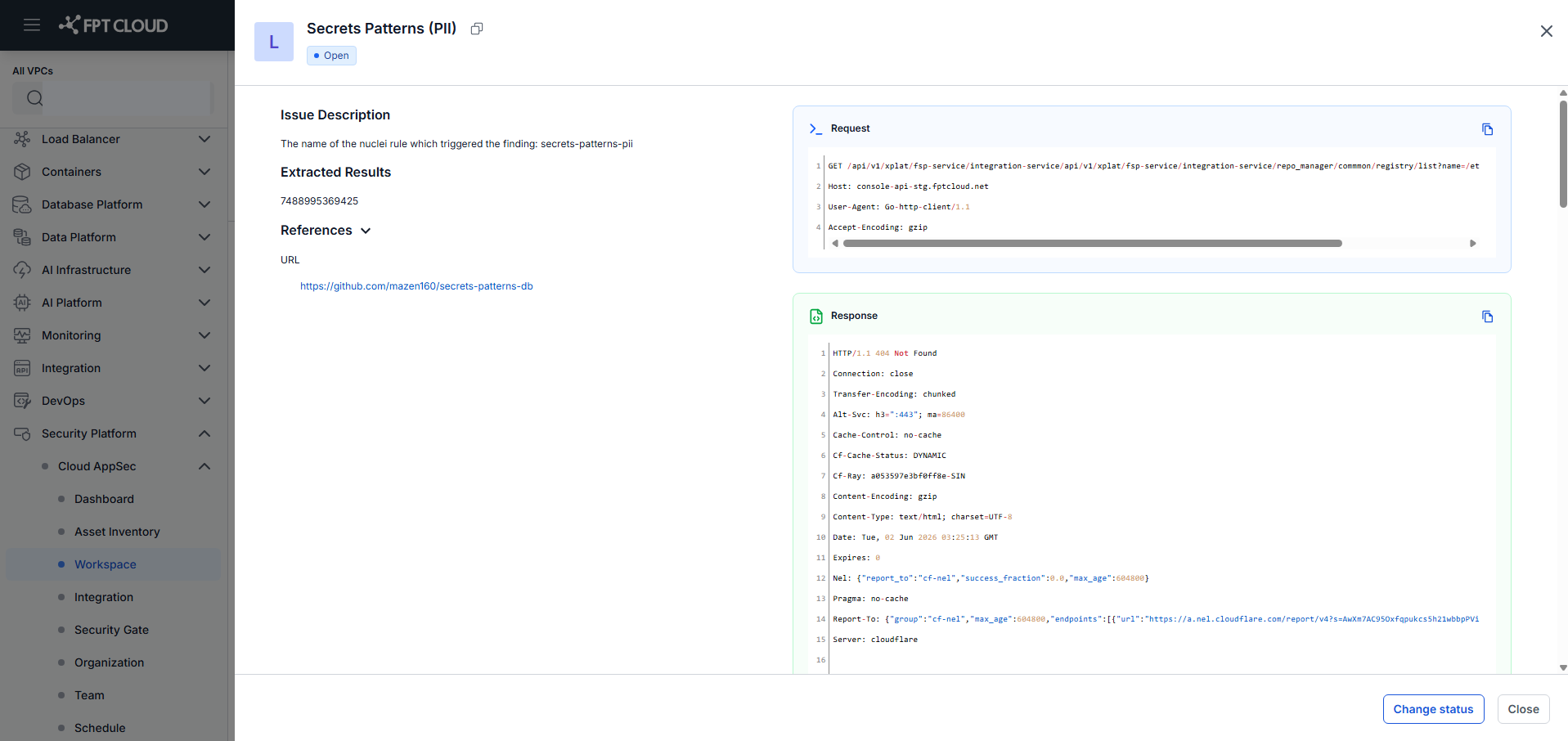Viewport: 1568px width, 741px height.
Task: Open the Schedule menu item
Action: (x=113, y=727)
